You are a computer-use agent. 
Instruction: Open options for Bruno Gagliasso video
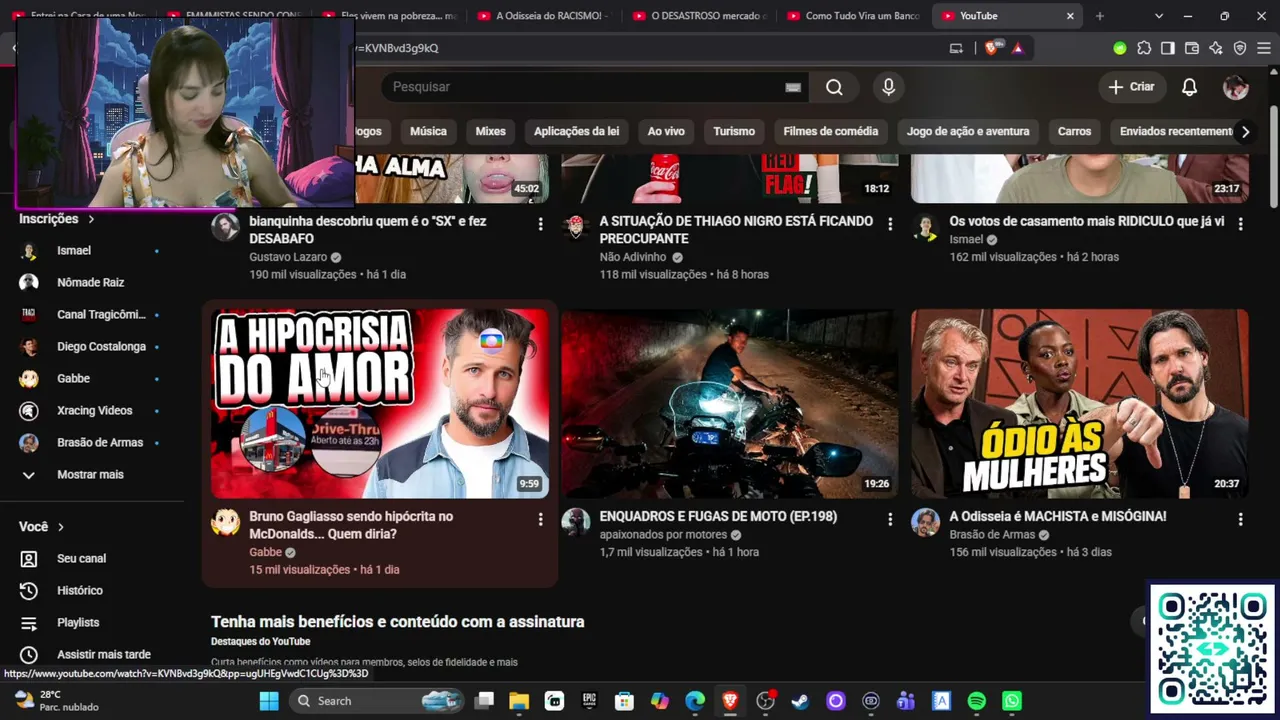point(540,519)
